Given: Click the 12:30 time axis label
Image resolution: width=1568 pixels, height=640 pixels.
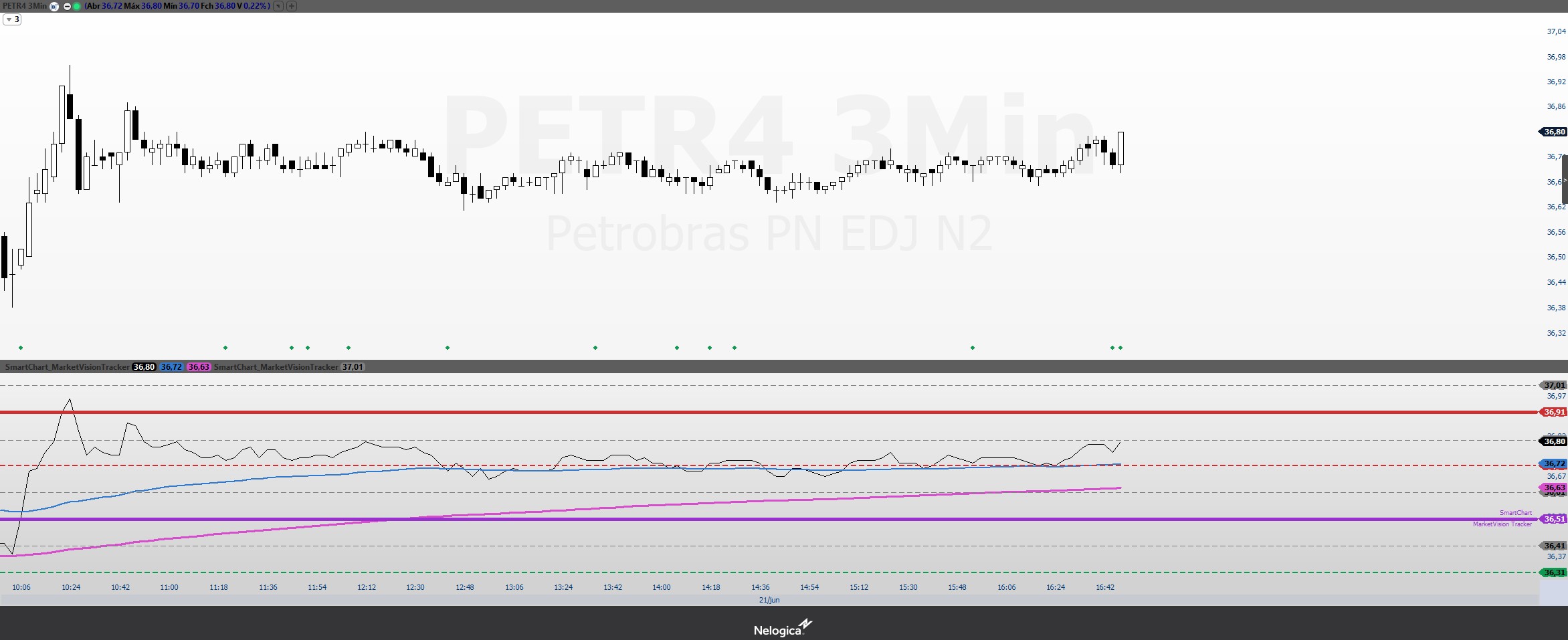Looking at the screenshot, I should [415, 587].
